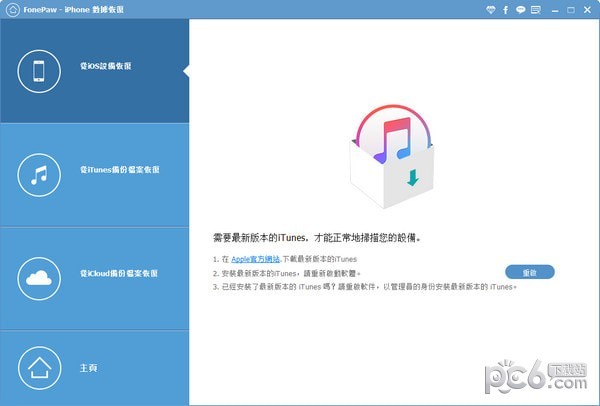
Task: Select the iOS device phone icon
Action: pos(39,71)
